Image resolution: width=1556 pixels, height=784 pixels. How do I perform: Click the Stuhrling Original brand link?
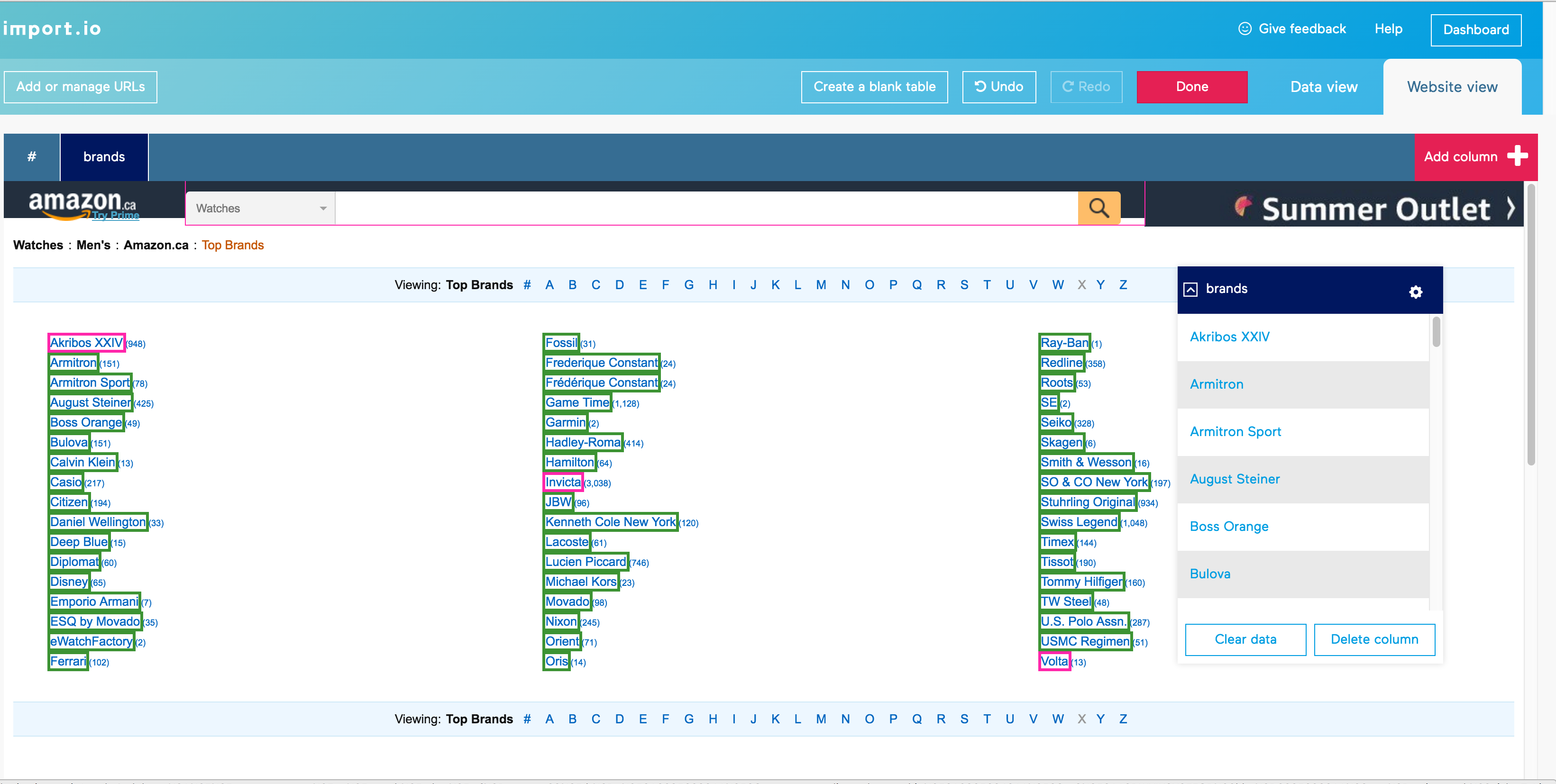pos(1088,502)
